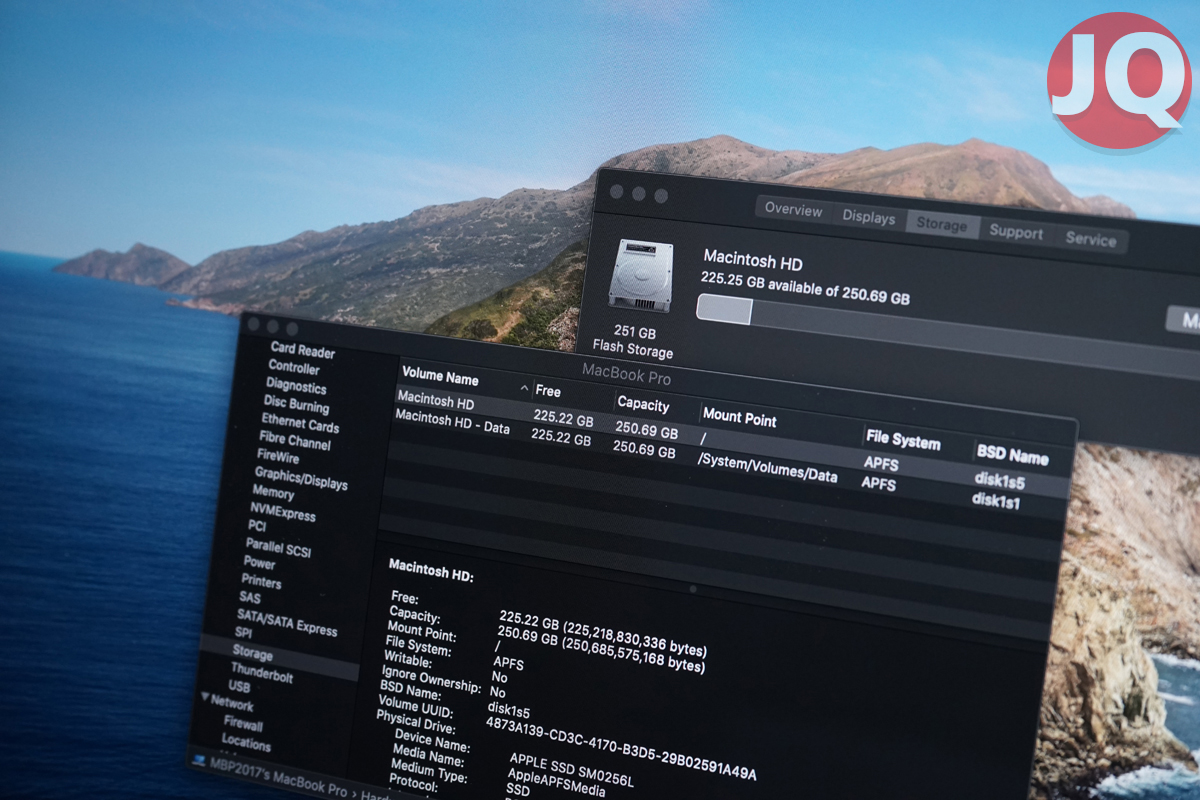Select the Storage tab in About This Mac

coord(942,224)
